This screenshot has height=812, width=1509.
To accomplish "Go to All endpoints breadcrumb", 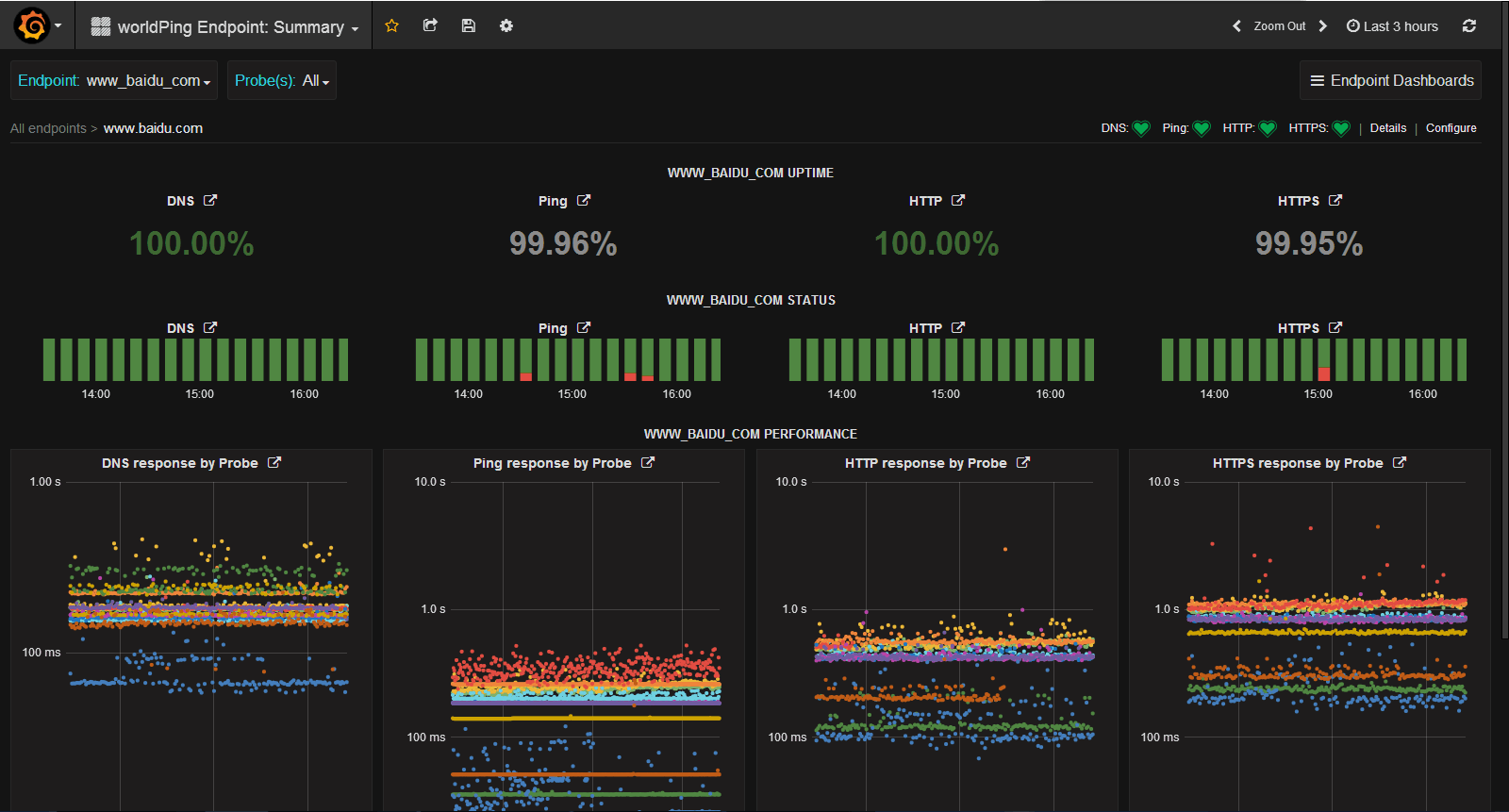I will 48,128.
